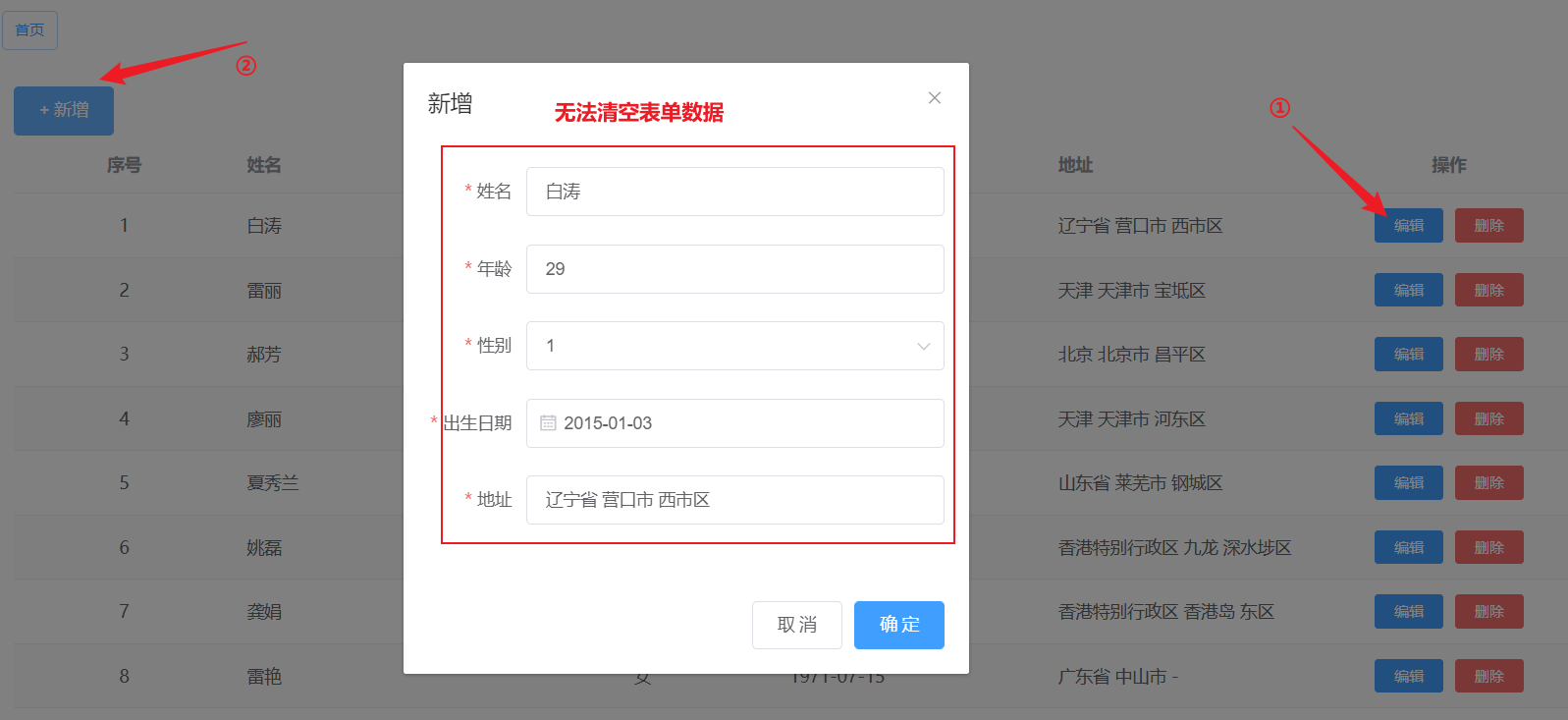This screenshot has height=720, width=1568.
Task: Select the name cell 雷丽
Action: point(264,291)
